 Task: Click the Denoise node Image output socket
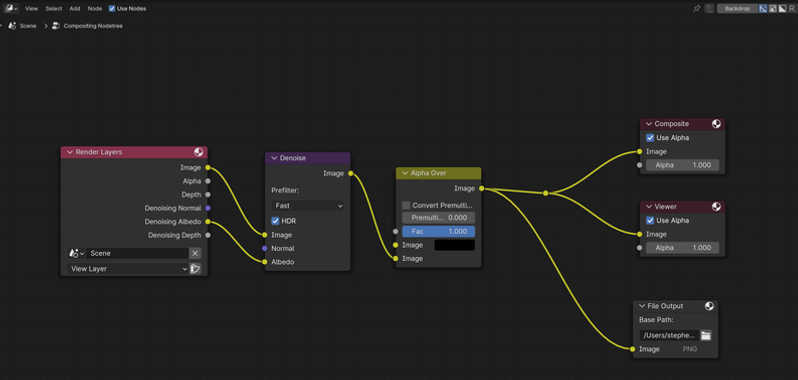pyautogui.click(x=350, y=173)
